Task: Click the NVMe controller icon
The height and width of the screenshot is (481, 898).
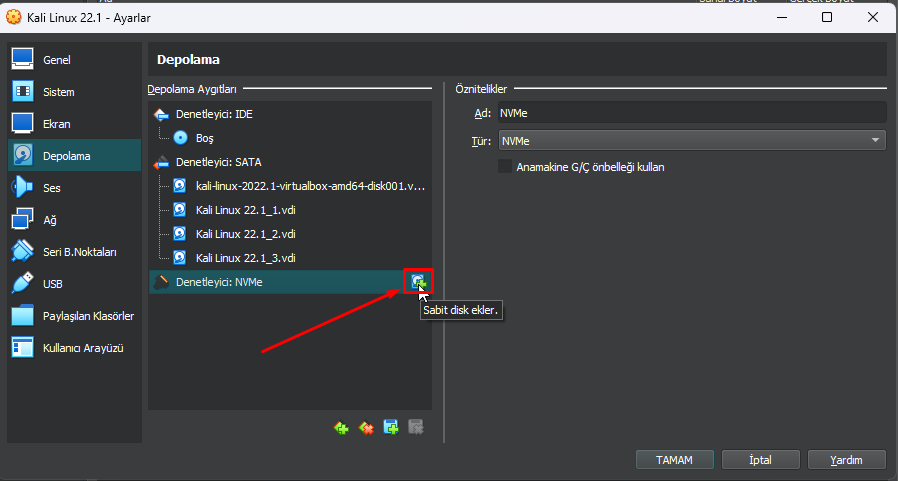Action: [162, 282]
